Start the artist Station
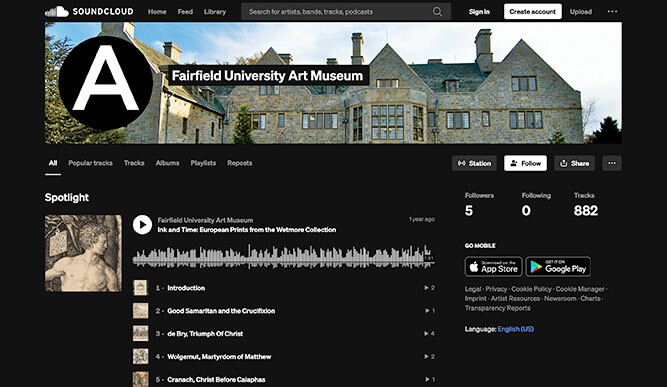Viewport: 667px width, 387px height. tap(474, 163)
